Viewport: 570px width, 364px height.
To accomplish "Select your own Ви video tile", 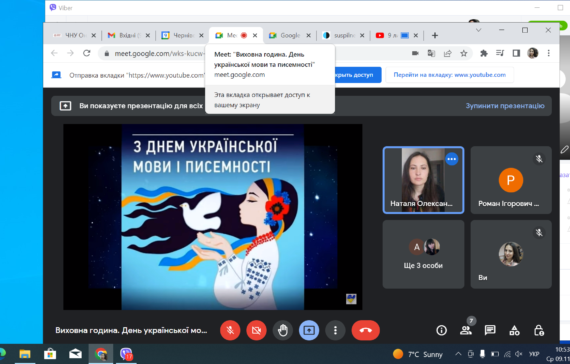I will point(511,254).
